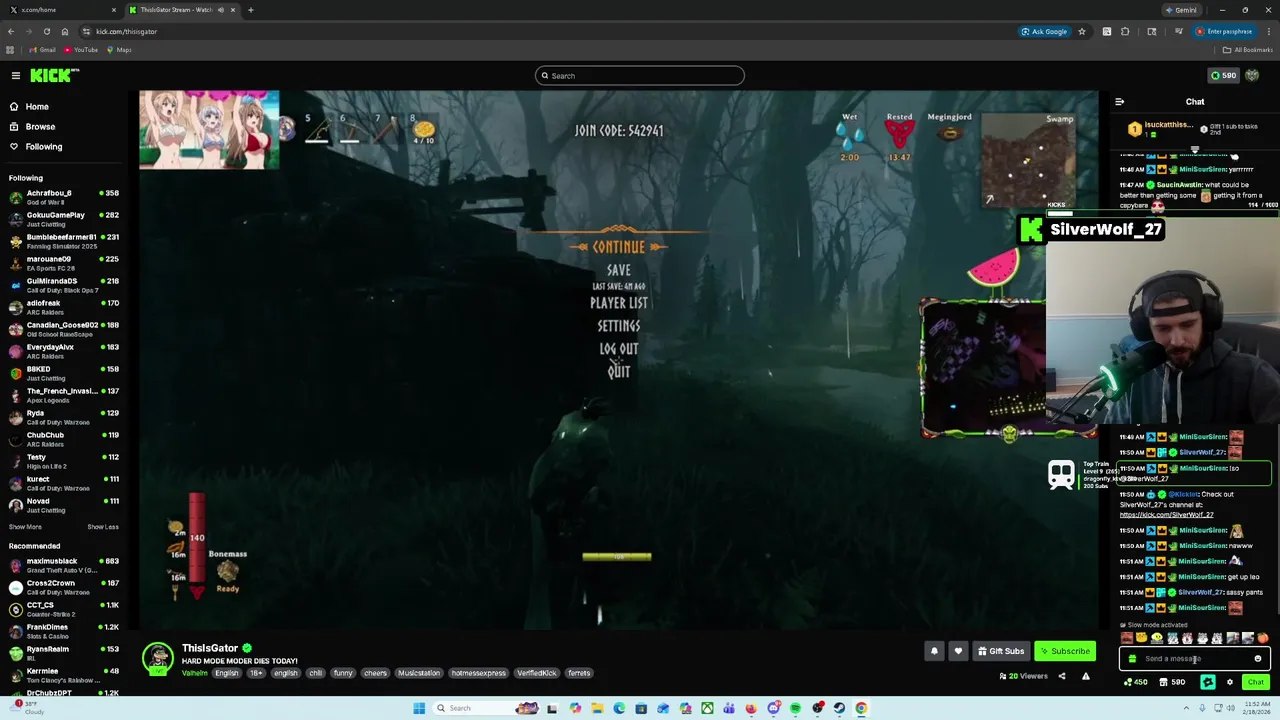Open the user profile avatar menu
Screen dimensions: 1280x720
(x=1252, y=75)
